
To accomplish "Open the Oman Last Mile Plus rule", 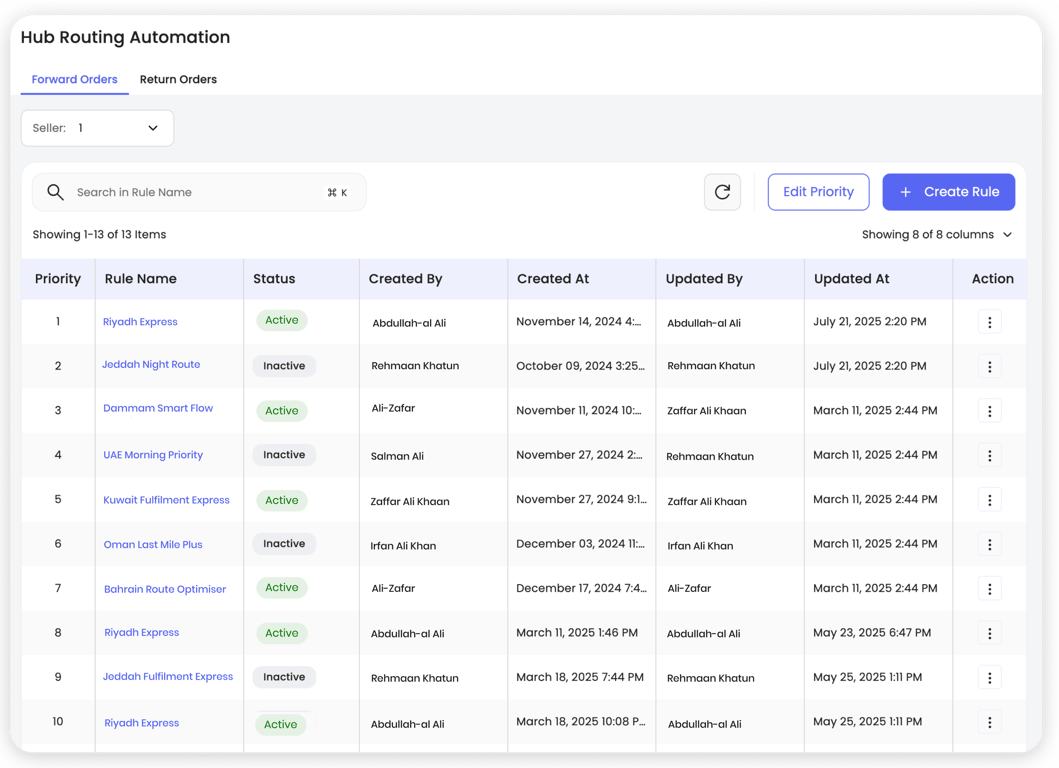I will (153, 544).
